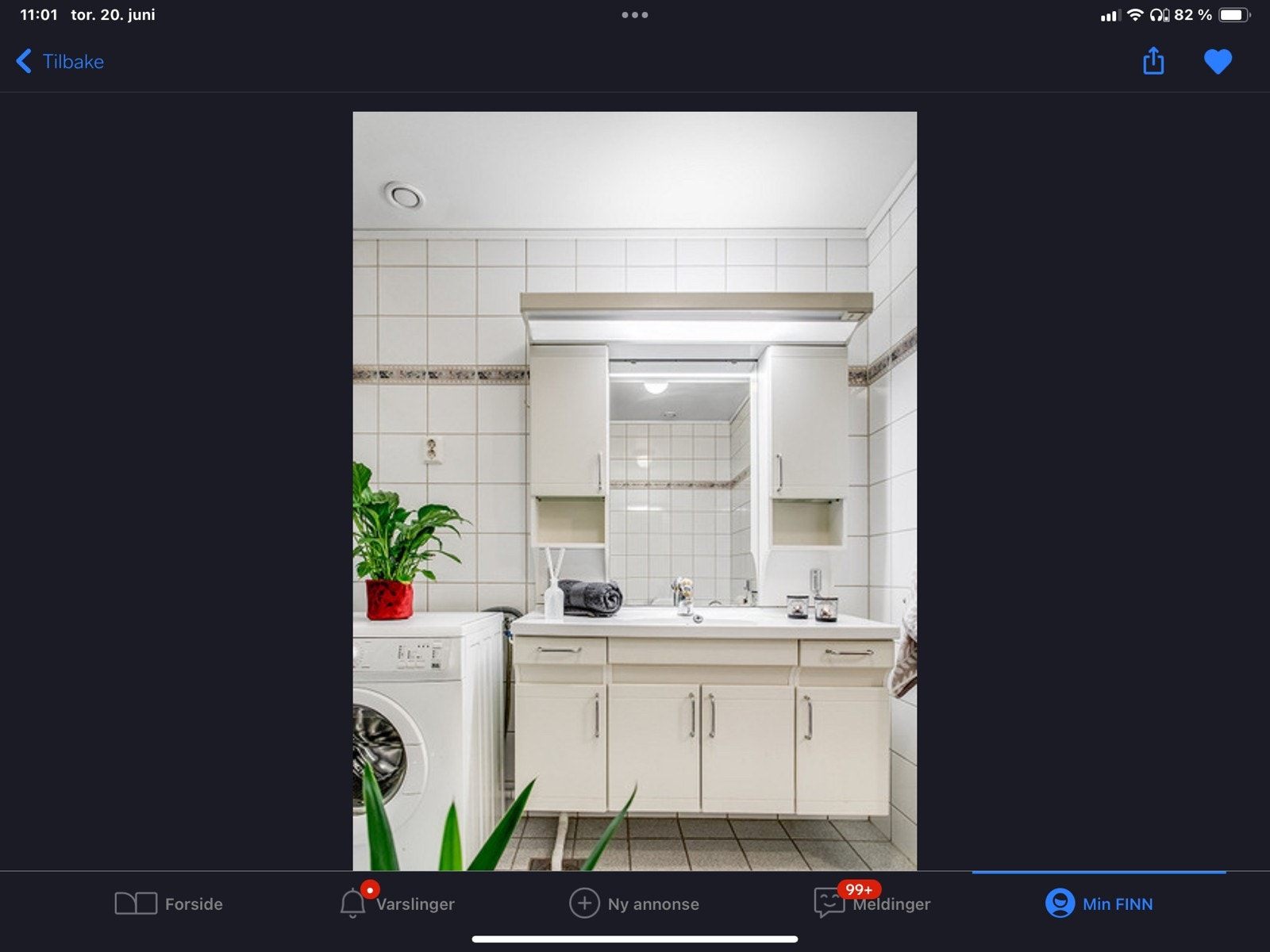Tap the three-dot multitasking indicator
Viewport: 1270px width, 952px height.
[x=635, y=15]
